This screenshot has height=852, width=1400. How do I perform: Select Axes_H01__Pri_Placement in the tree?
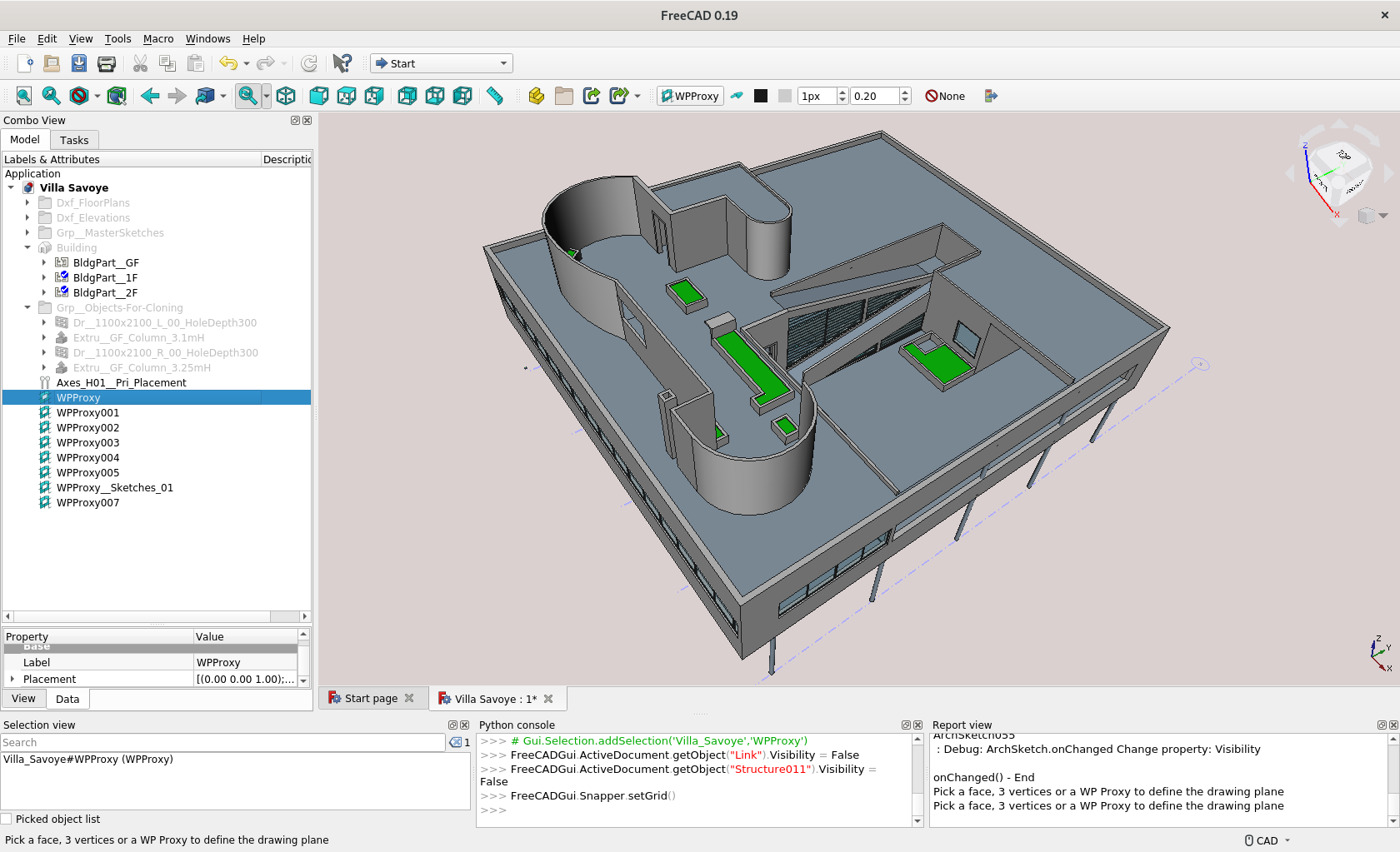pyautogui.click(x=122, y=383)
